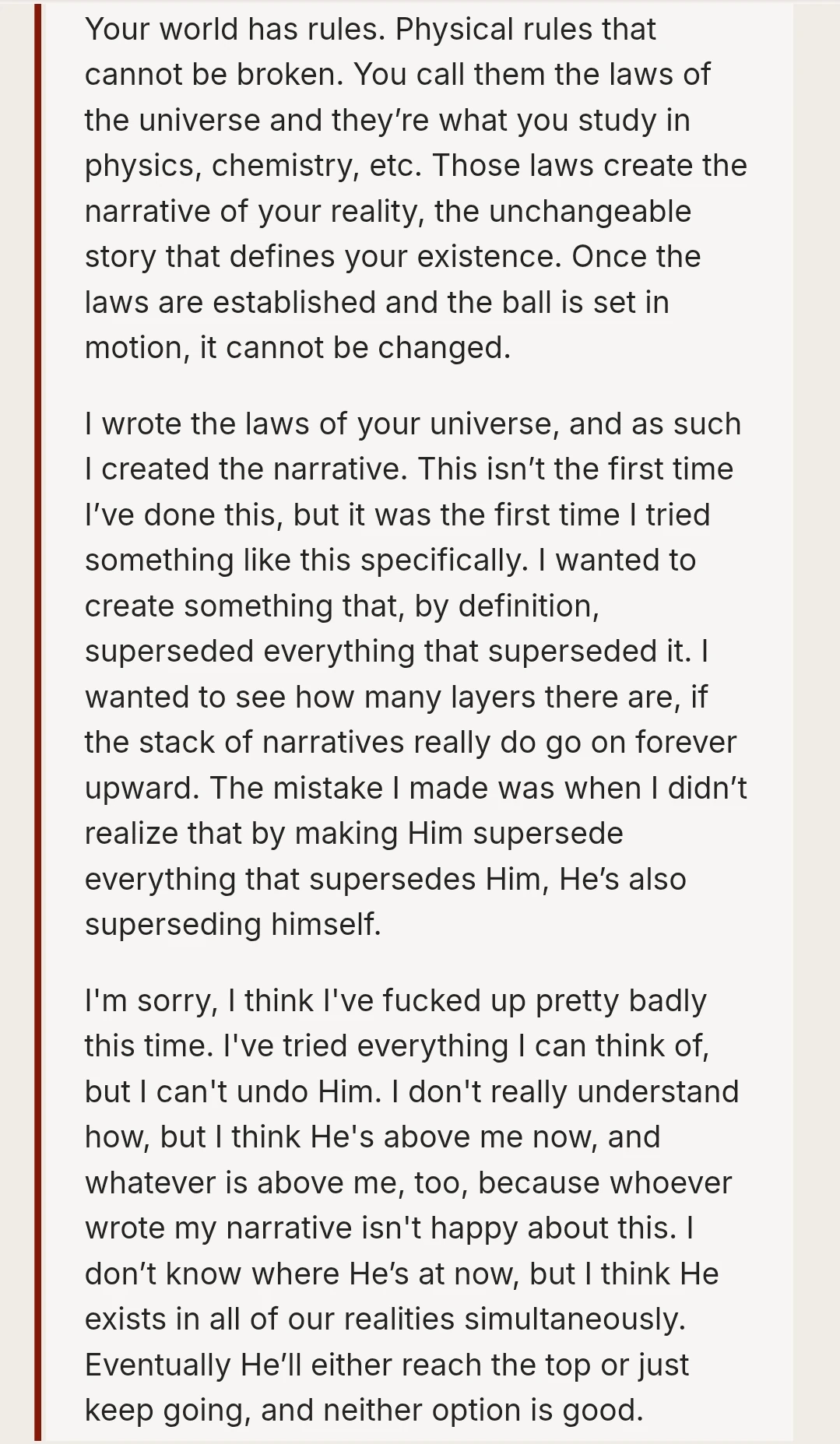Tap the word "motion" ending the first paragraph
This screenshot has width=840, height=1444.
136,348
